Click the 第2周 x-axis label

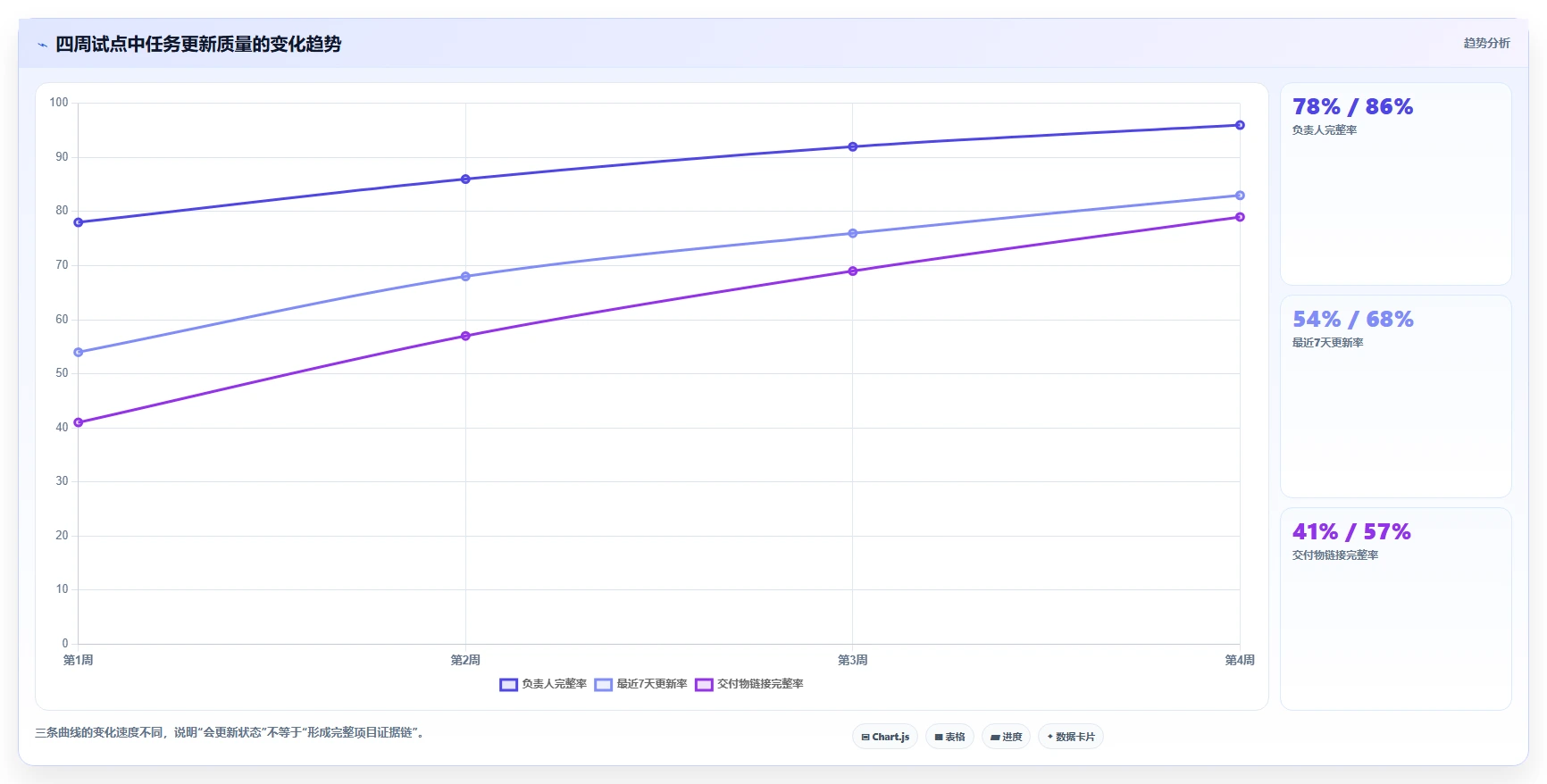coord(465,660)
